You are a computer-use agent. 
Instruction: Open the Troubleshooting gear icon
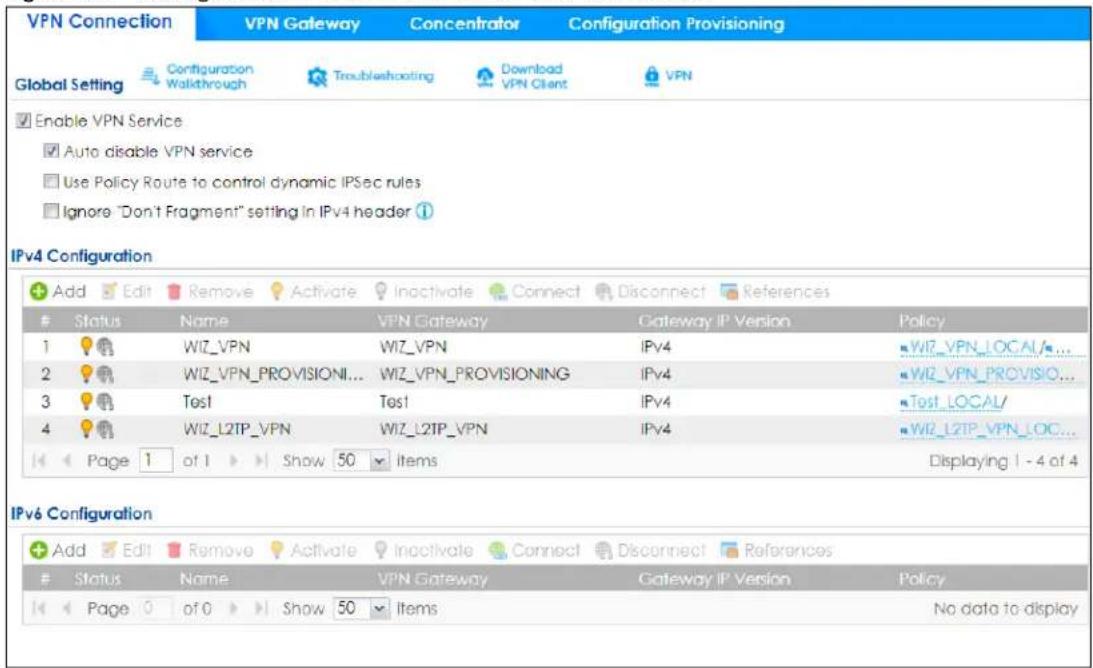[x=317, y=77]
